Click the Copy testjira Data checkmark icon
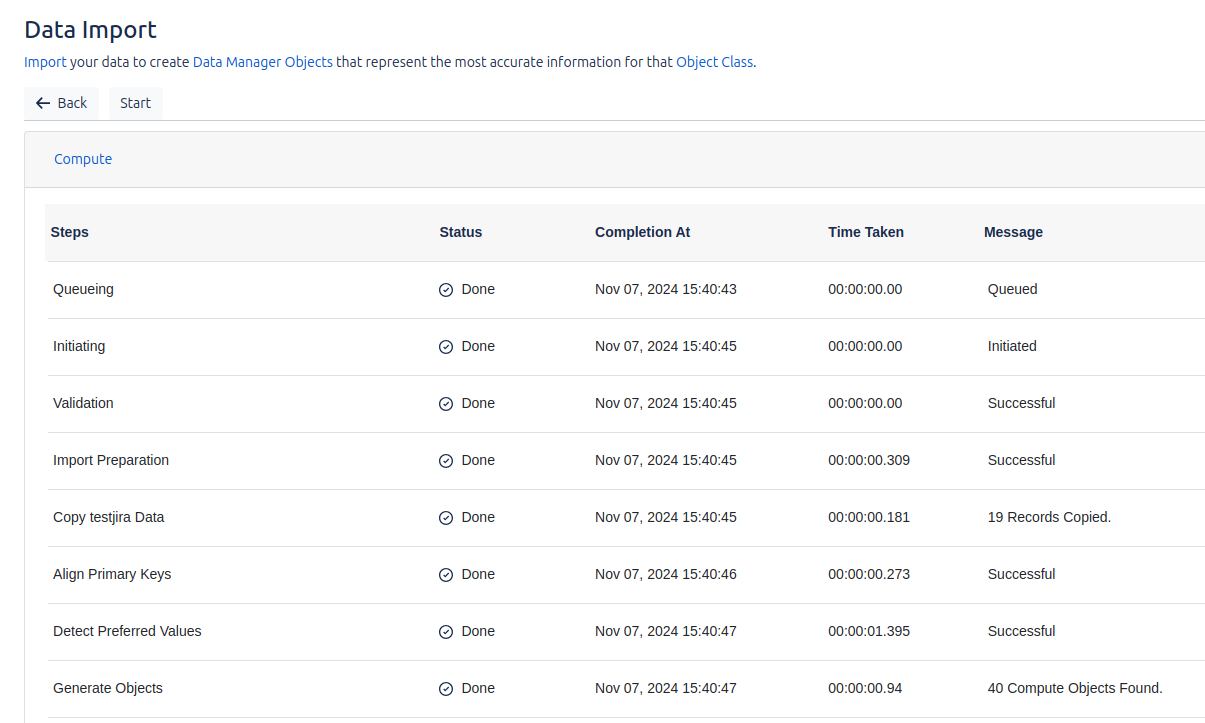 446,518
